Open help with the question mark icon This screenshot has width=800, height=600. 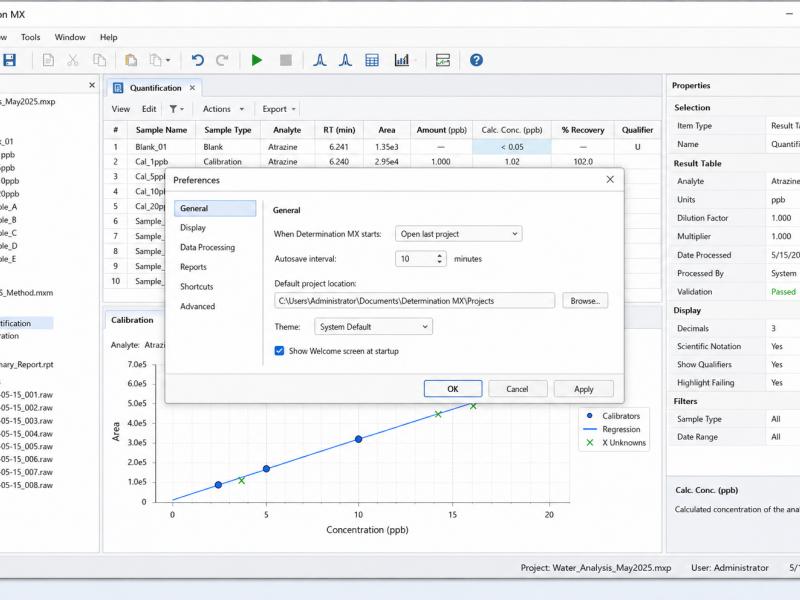click(x=476, y=60)
